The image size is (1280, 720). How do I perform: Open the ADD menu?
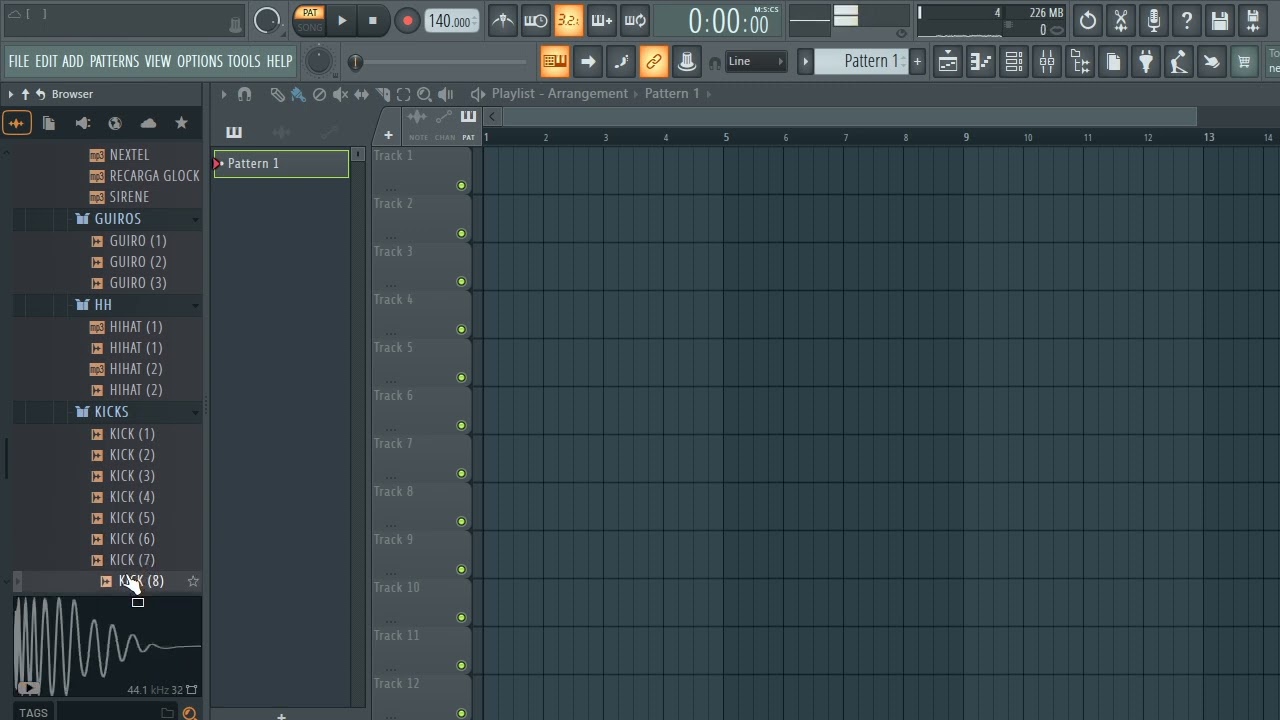pos(73,62)
